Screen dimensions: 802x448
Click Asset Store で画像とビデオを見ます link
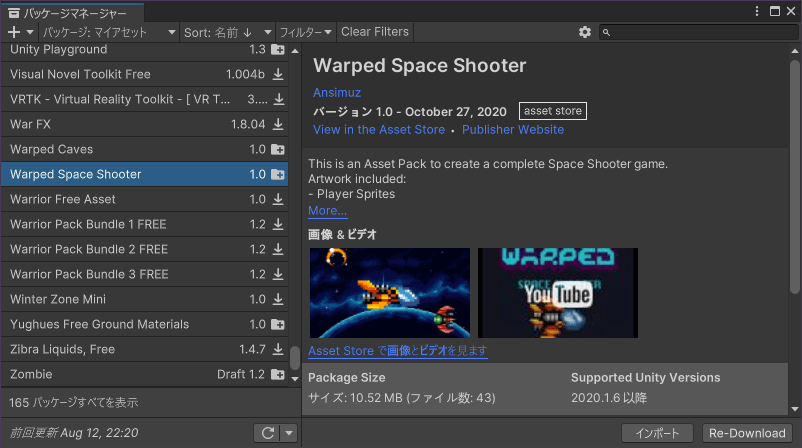(397, 351)
